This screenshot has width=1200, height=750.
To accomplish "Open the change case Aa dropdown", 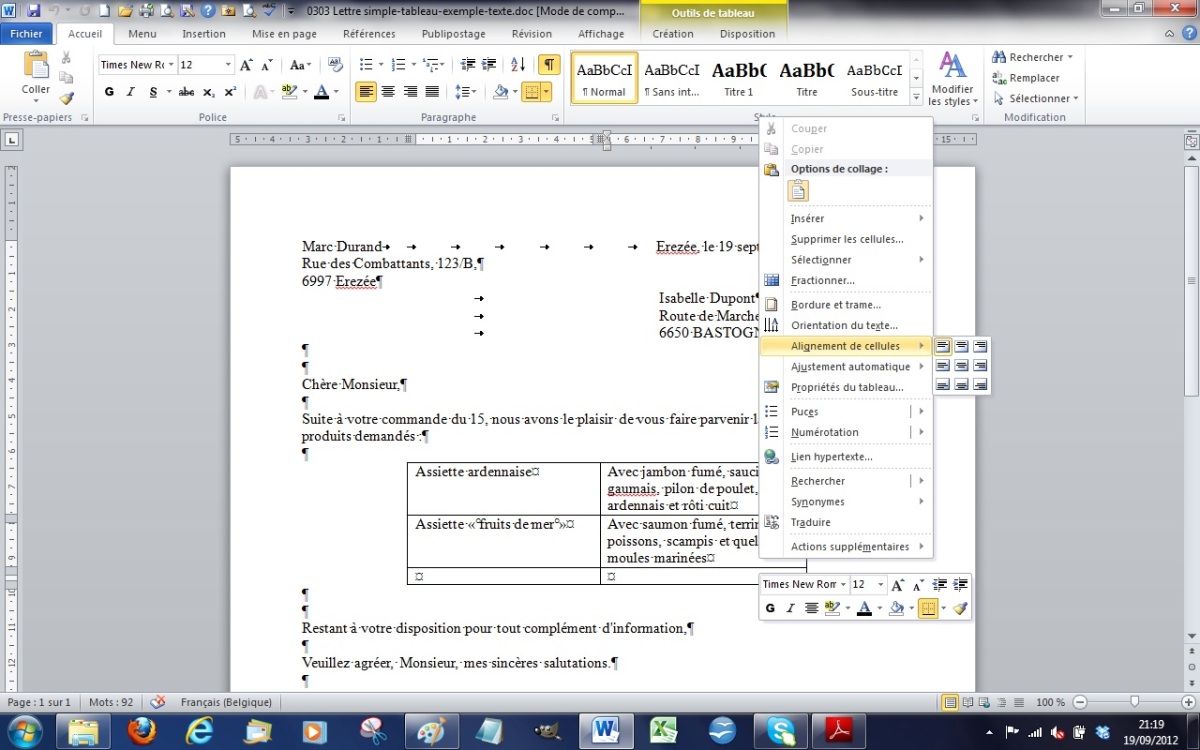I will click(x=300, y=65).
